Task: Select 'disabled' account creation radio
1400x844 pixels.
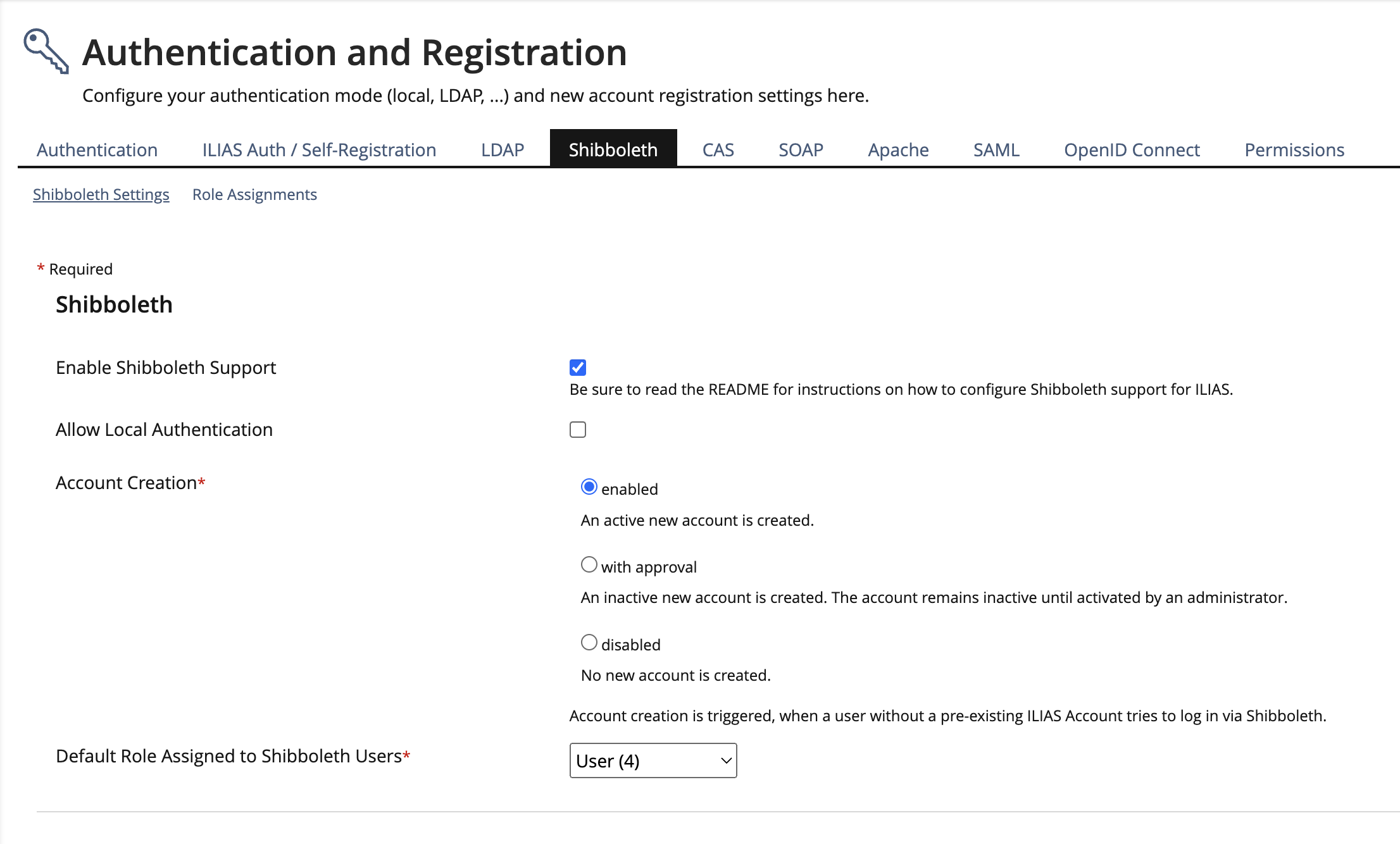Action: [589, 642]
